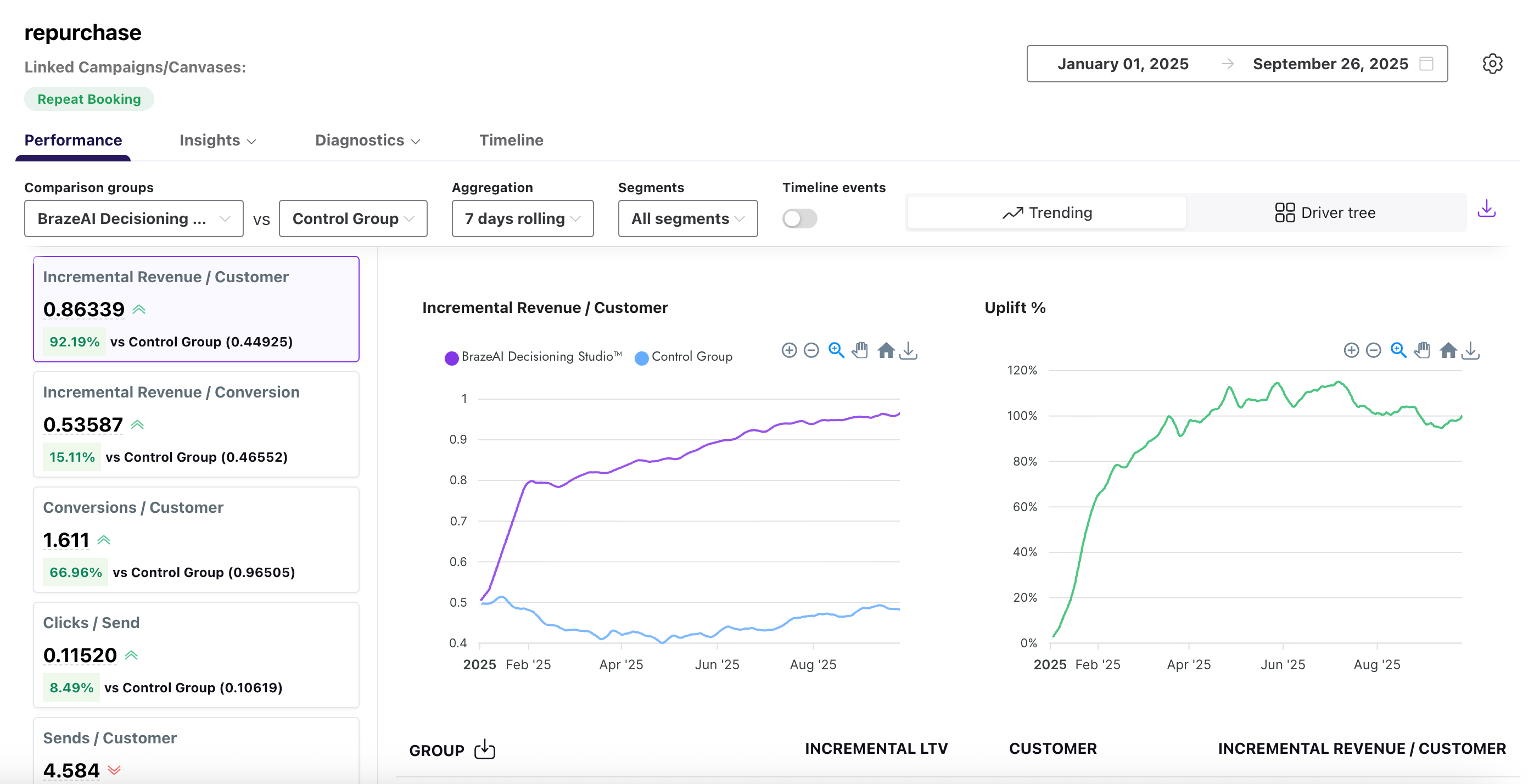The width and height of the screenshot is (1534, 784).
Task: Edit the January 01, 2025 start date
Action: (1123, 64)
